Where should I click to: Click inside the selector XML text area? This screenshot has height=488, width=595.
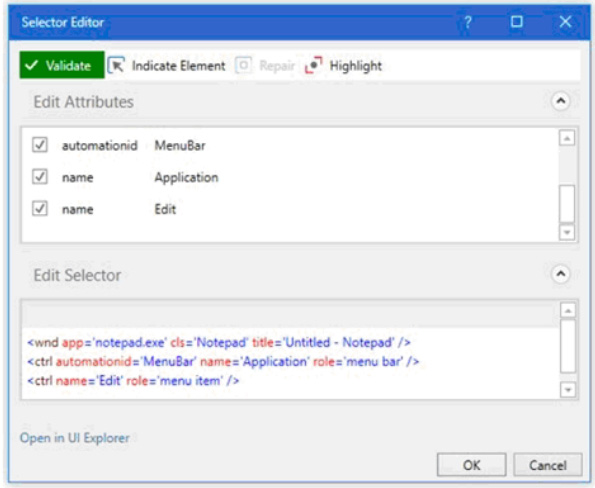click(x=290, y=362)
